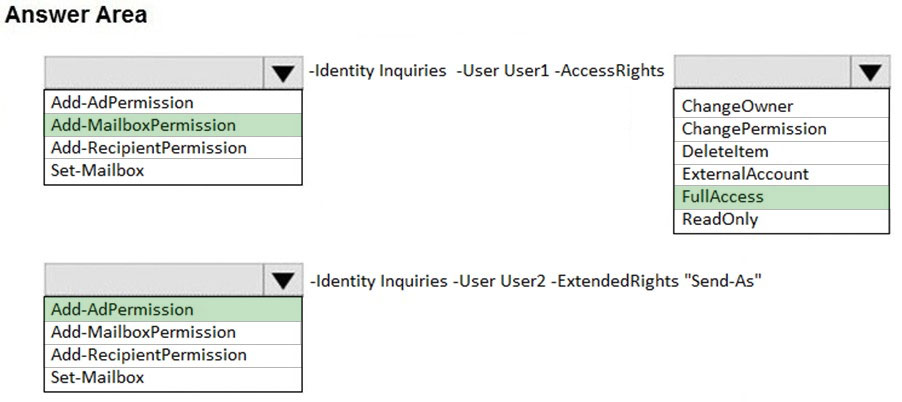902x402 pixels.
Task: Click the first cmdlet combo box field
Action: (x=154, y=72)
